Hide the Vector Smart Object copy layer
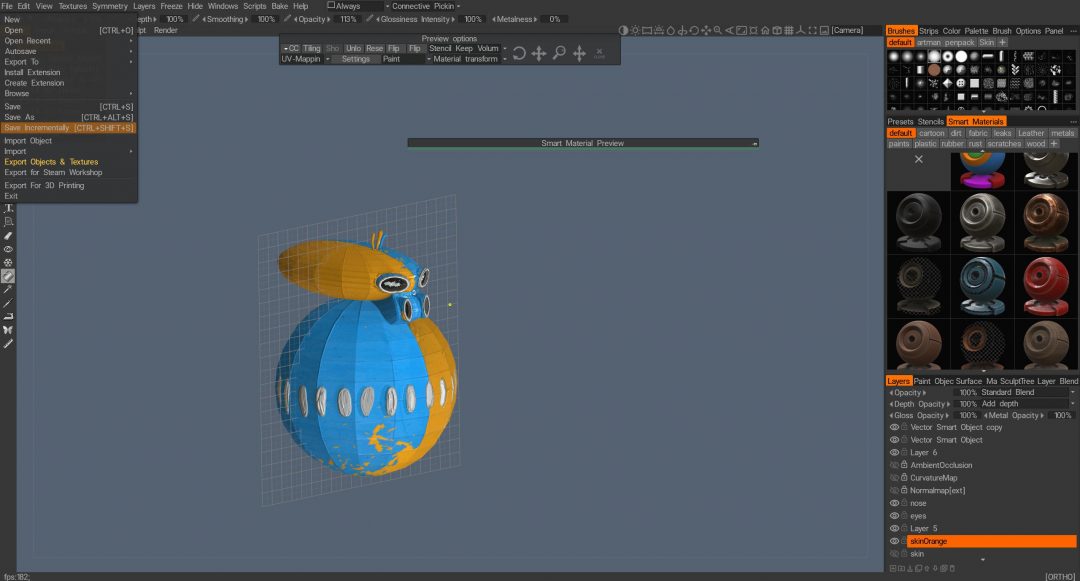The width and height of the screenshot is (1080, 581). tap(894, 427)
